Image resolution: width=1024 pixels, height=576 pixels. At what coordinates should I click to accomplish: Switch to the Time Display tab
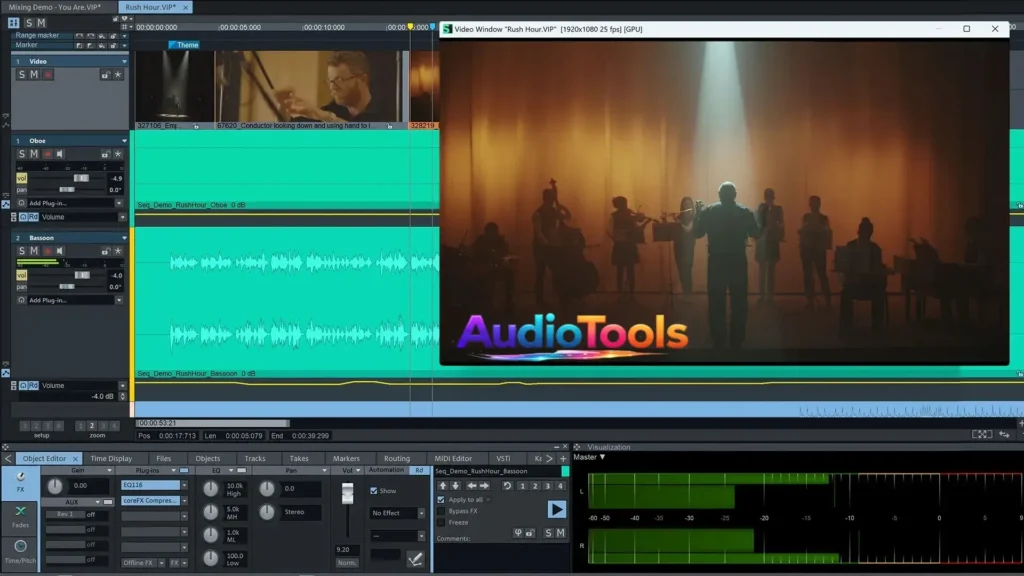coord(111,459)
